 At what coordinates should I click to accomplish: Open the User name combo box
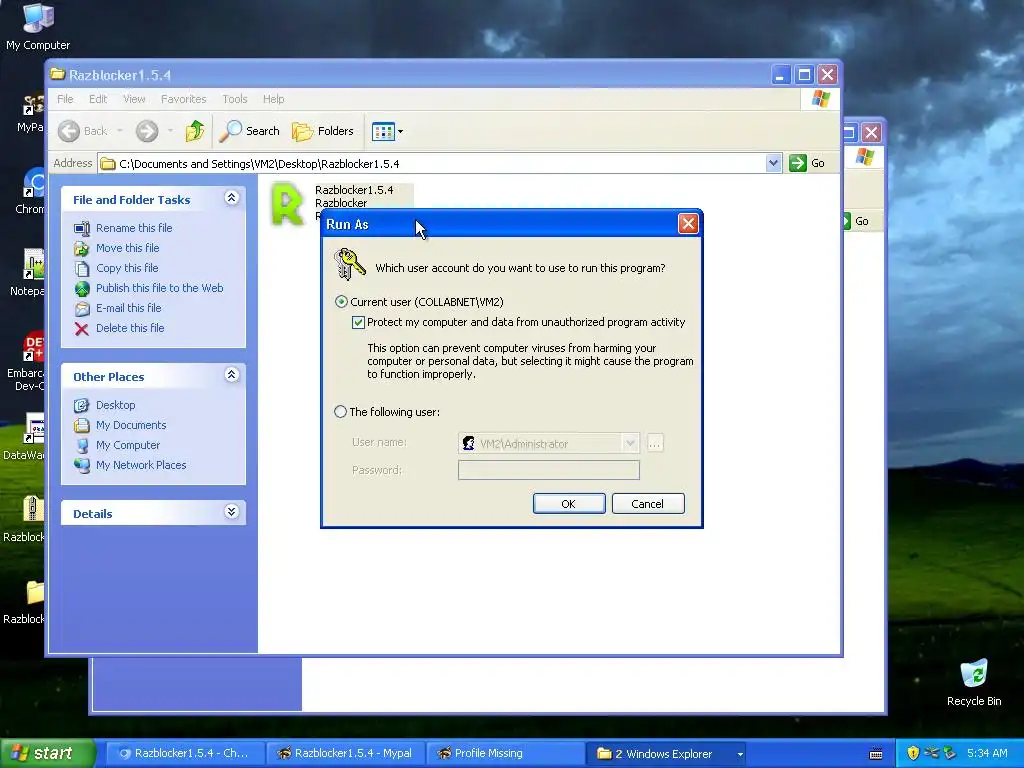pyautogui.click(x=549, y=443)
